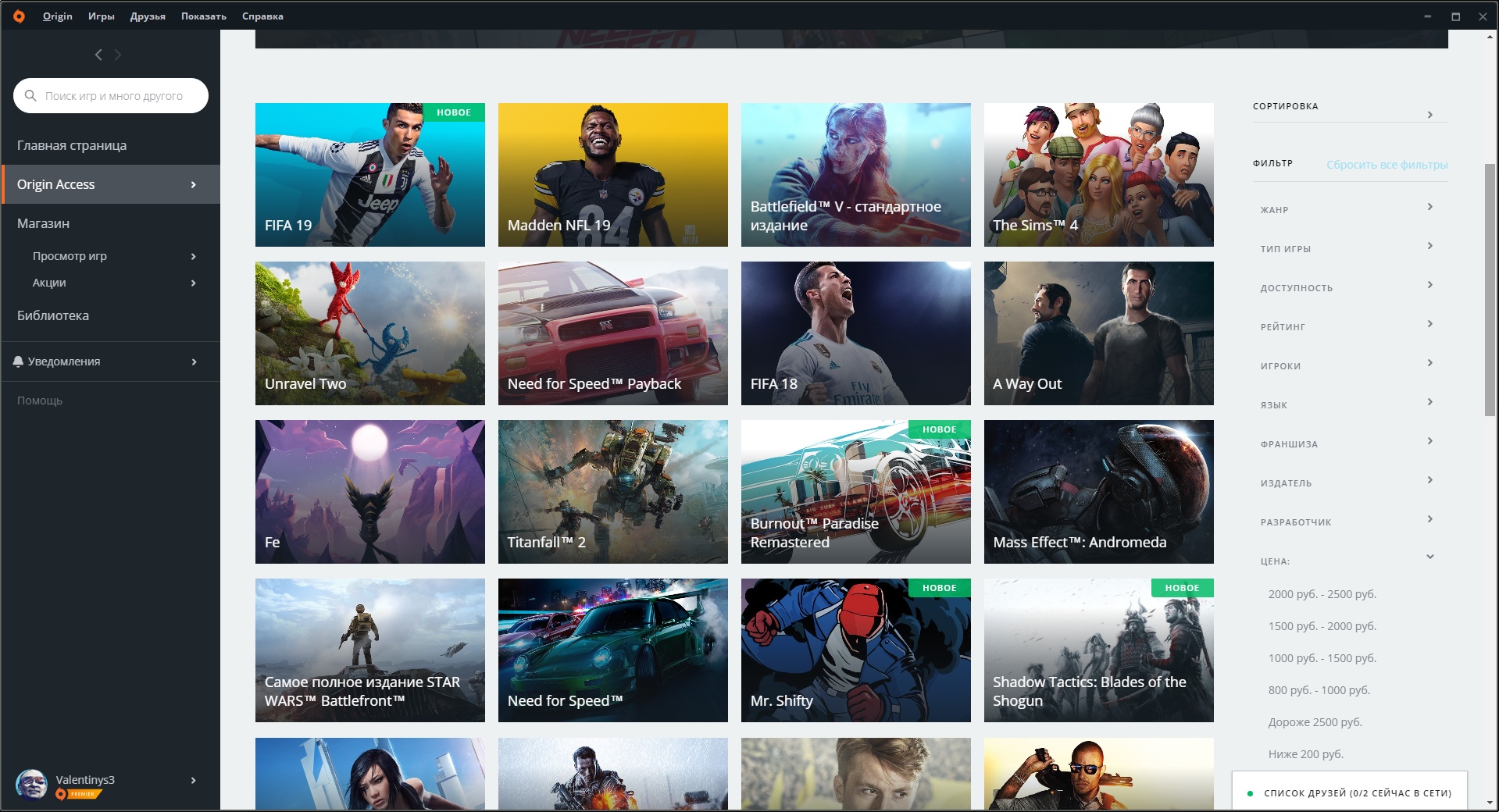Screen dimensions: 1499x812
Task: Open the friends list bar Список друзей
Action: pyautogui.click(x=1349, y=792)
